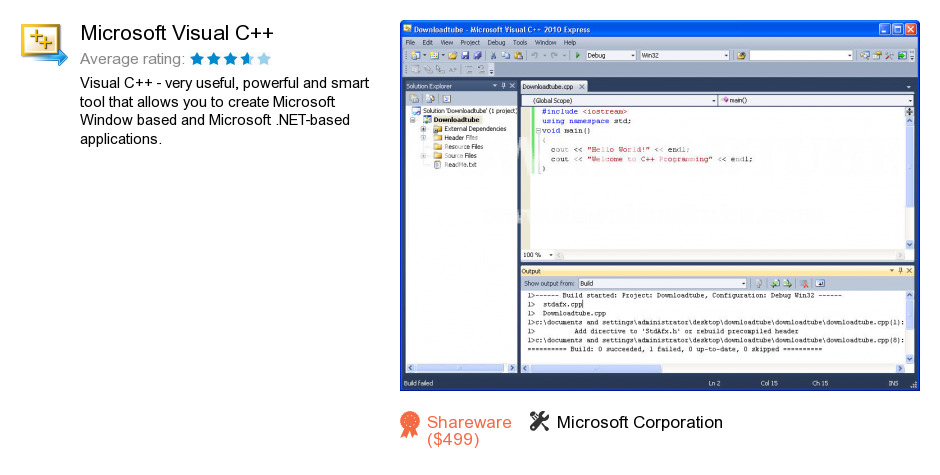Click the Shareware ($499) license label

click(x=469, y=431)
